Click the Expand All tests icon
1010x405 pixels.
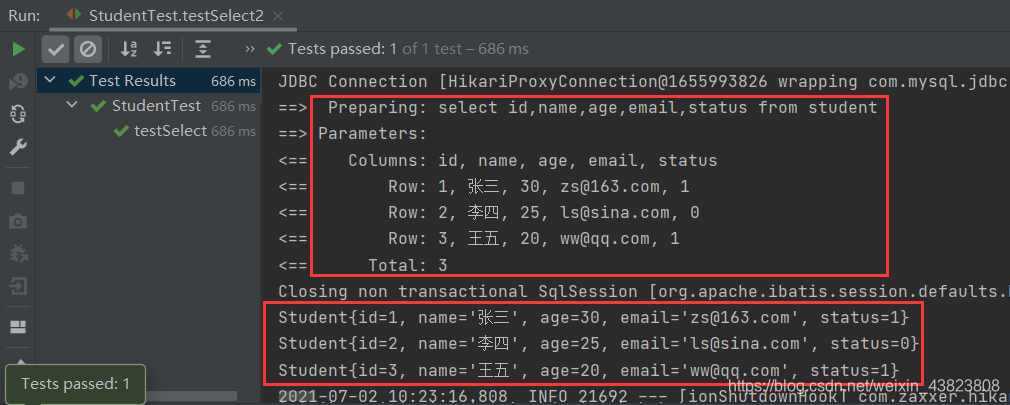pyautogui.click(x=203, y=49)
